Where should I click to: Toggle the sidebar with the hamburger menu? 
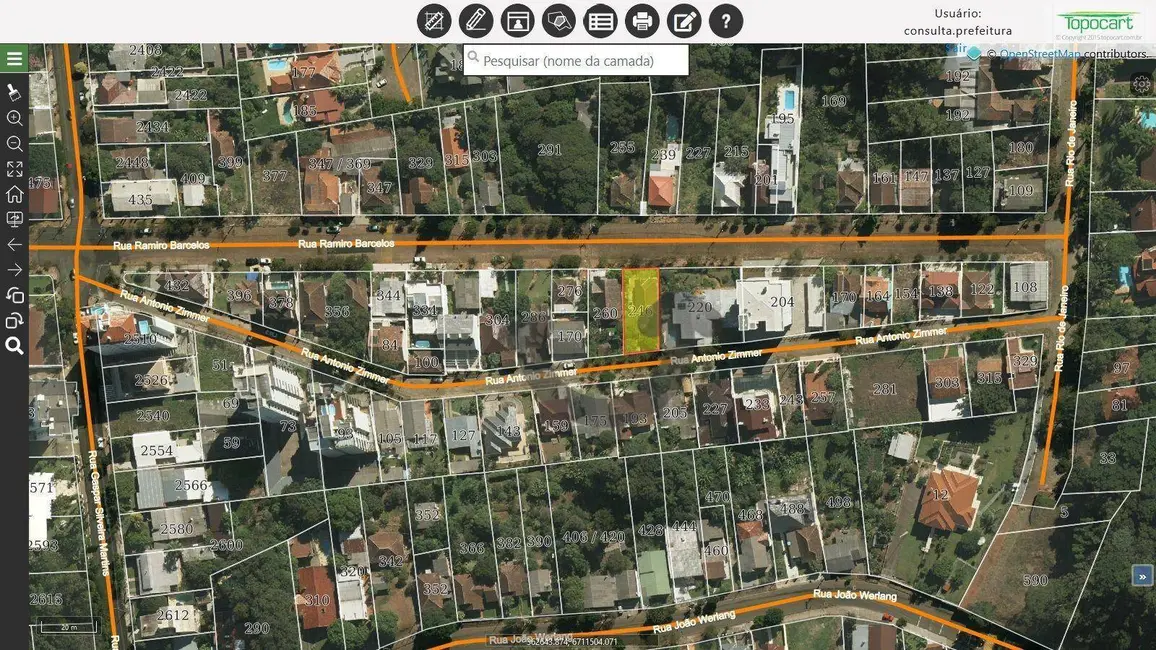point(14,58)
